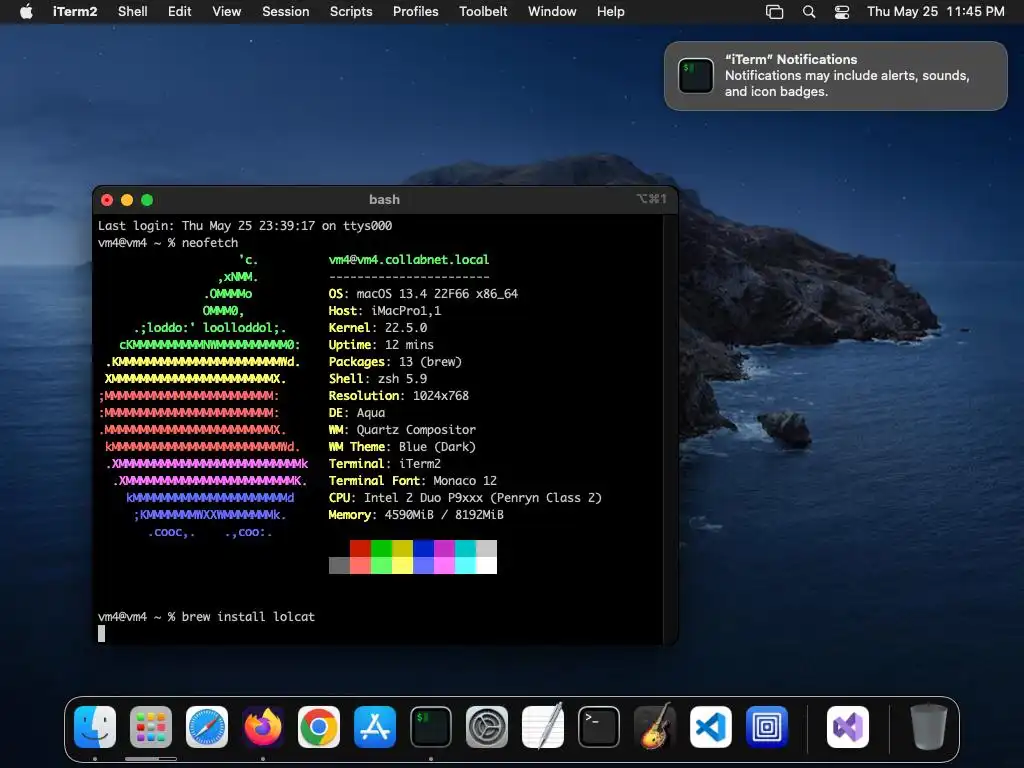Open the Edit menu
Image resolution: width=1024 pixels, height=768 pixels.
click(x=180, y=12)
